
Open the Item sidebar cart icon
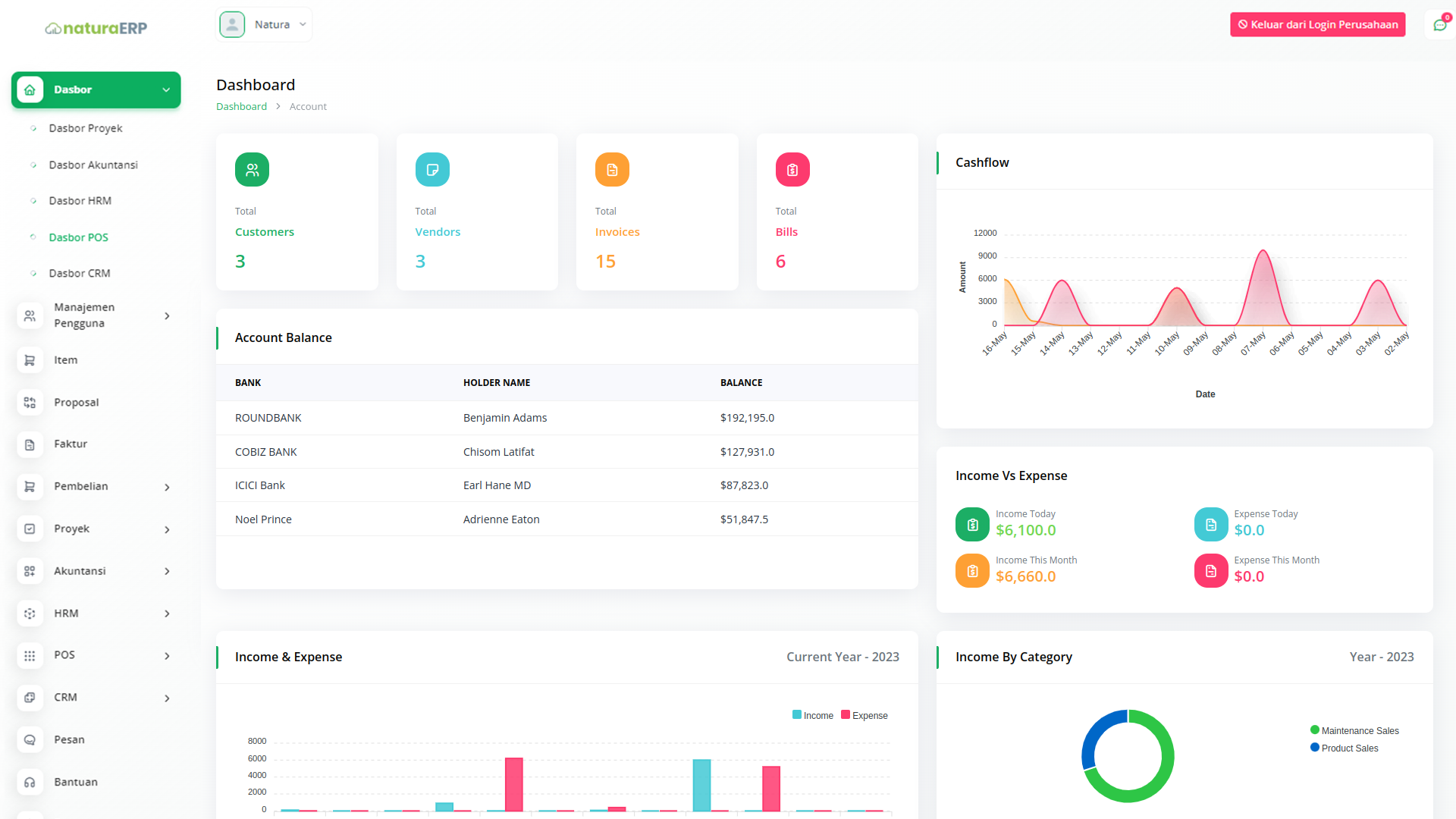(x=30, y=360)
